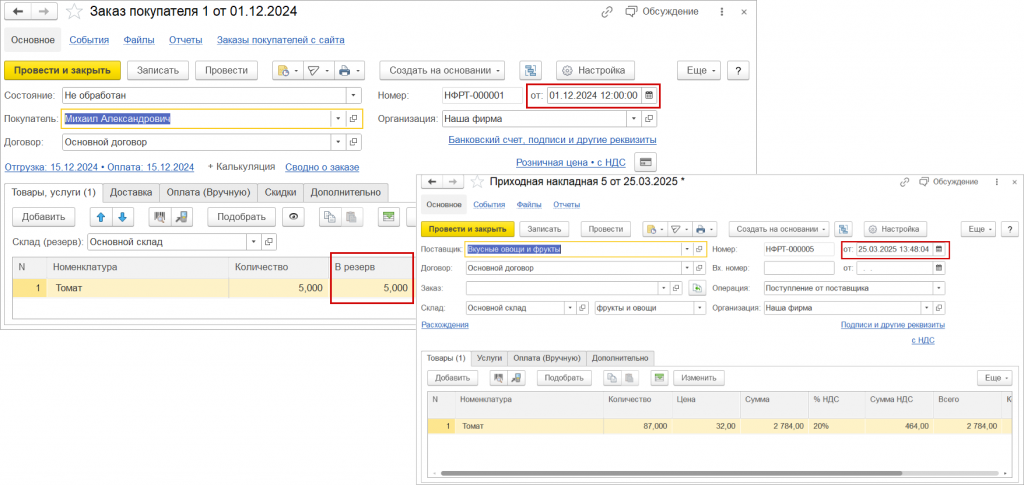Image resolution: width=1024 pixels, height=485 pixels.
Task: Open the Операция dropdown in Приходная накладная
Action: pos(939,288)
